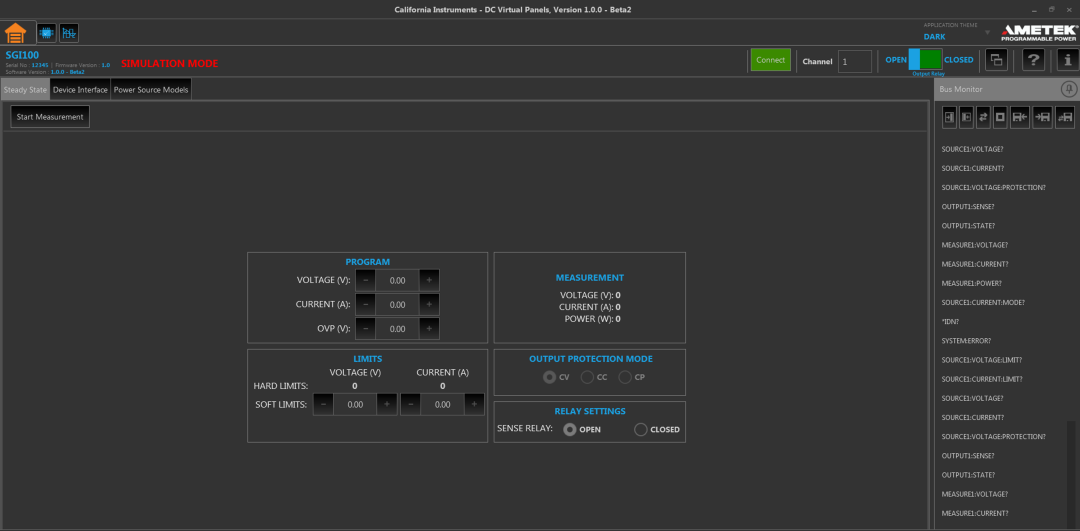Toggle the Output Relay OPEN/CLOSED switch
Viewport: 1080px width, 531px height.
point(925,59)
